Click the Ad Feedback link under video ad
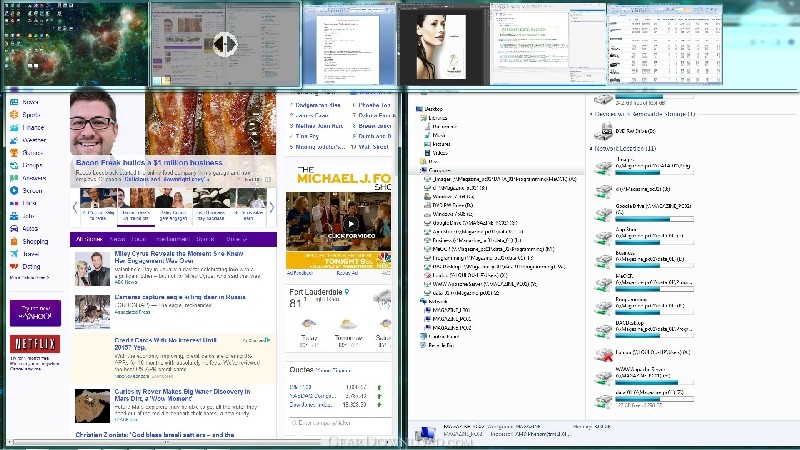 click(300, 273)
